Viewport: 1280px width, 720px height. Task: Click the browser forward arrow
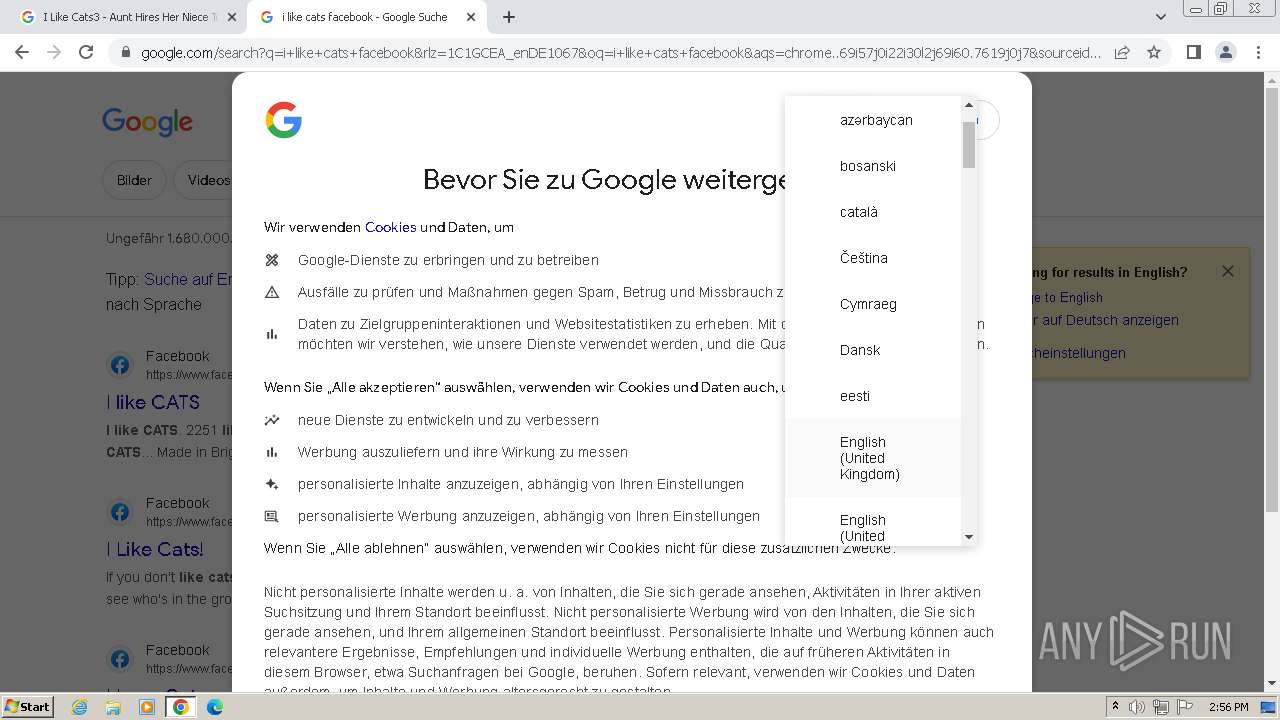point(54,52)
